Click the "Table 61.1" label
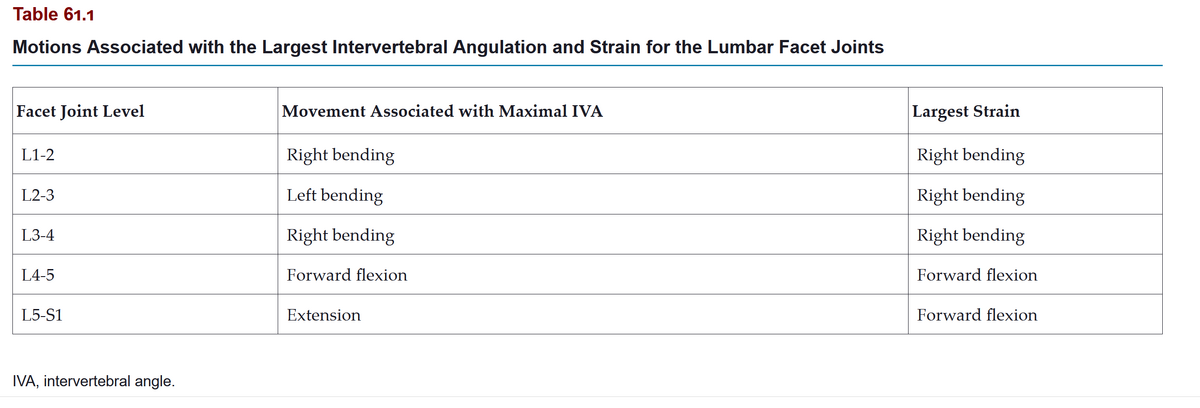 tap(61, 15)
